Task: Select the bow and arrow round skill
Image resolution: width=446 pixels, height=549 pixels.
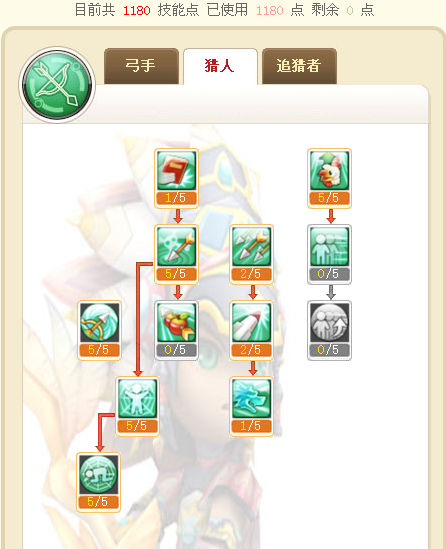Action: pos(99,322)
